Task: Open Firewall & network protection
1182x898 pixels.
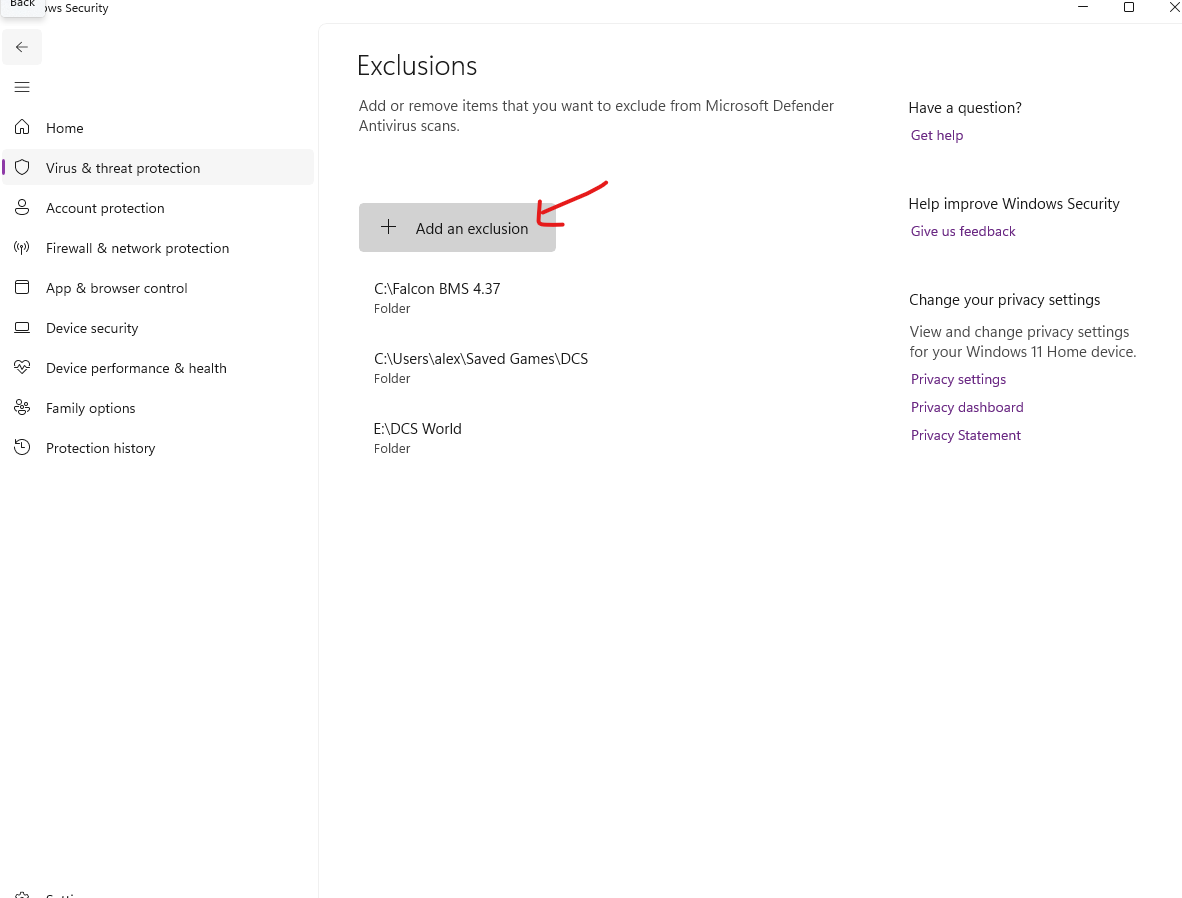Action: point(158,247)
